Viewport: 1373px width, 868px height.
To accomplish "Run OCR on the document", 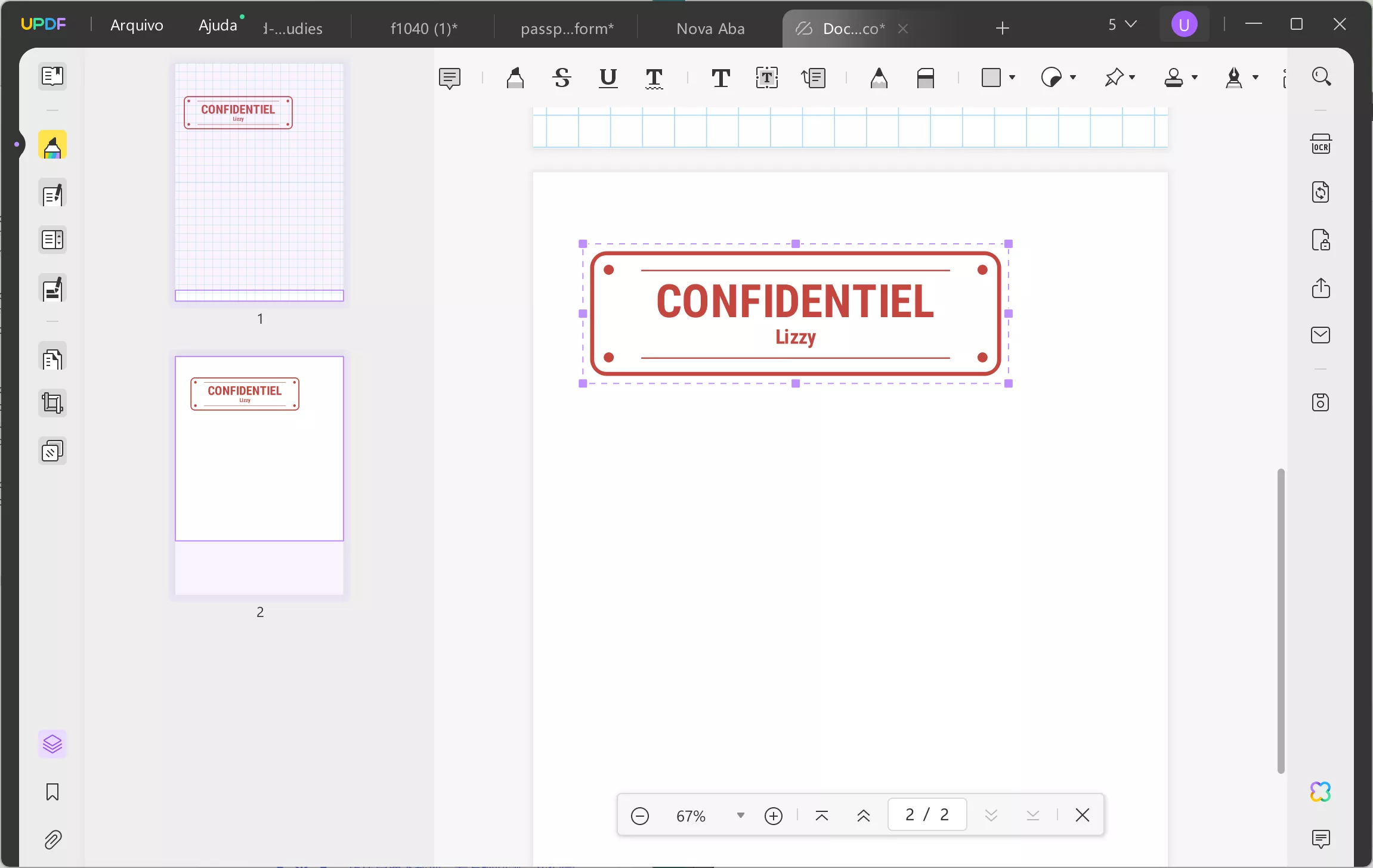I will (x=1322, y=144).
